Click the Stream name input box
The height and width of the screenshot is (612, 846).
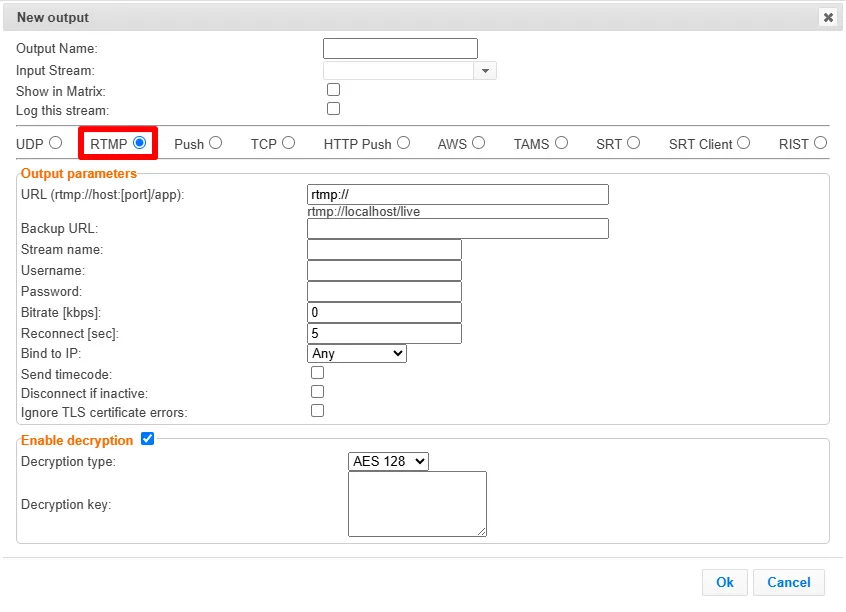coord(384,250)
